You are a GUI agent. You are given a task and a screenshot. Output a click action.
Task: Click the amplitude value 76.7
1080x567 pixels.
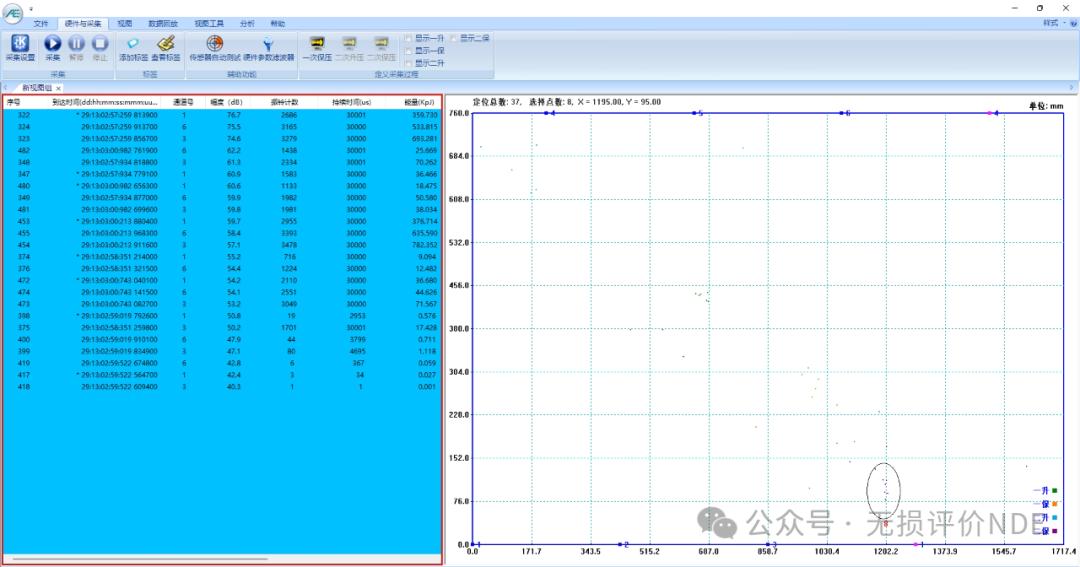pos(233,115)
